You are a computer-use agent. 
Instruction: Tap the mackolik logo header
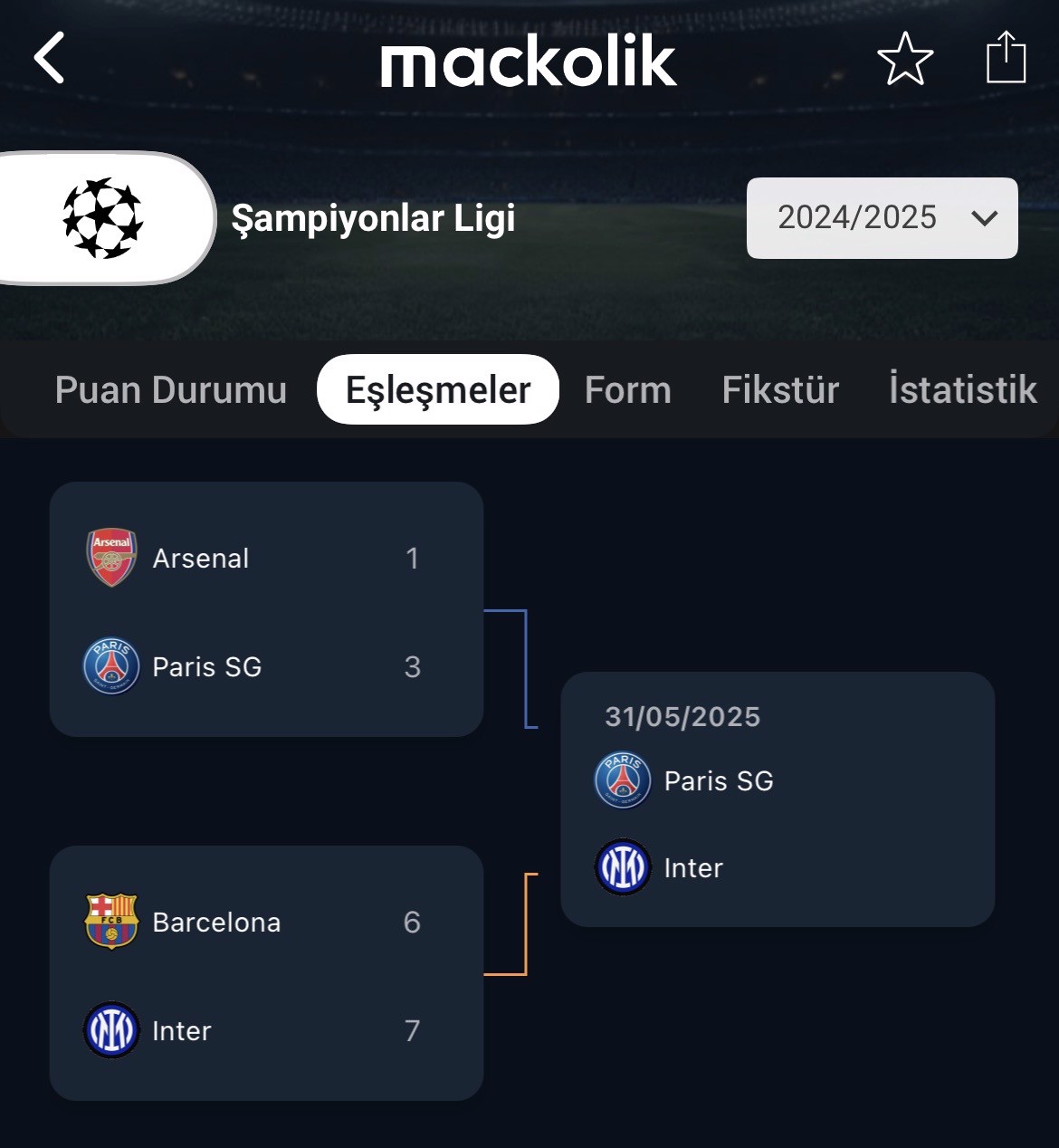pos(529,61)
